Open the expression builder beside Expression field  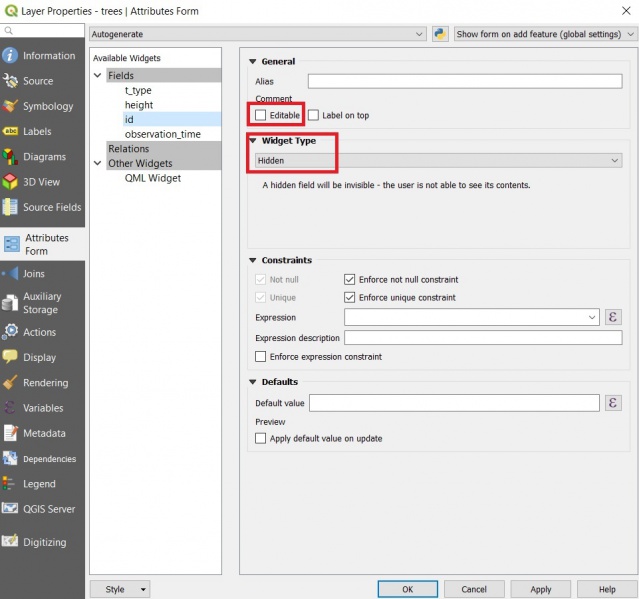[613, 317]
